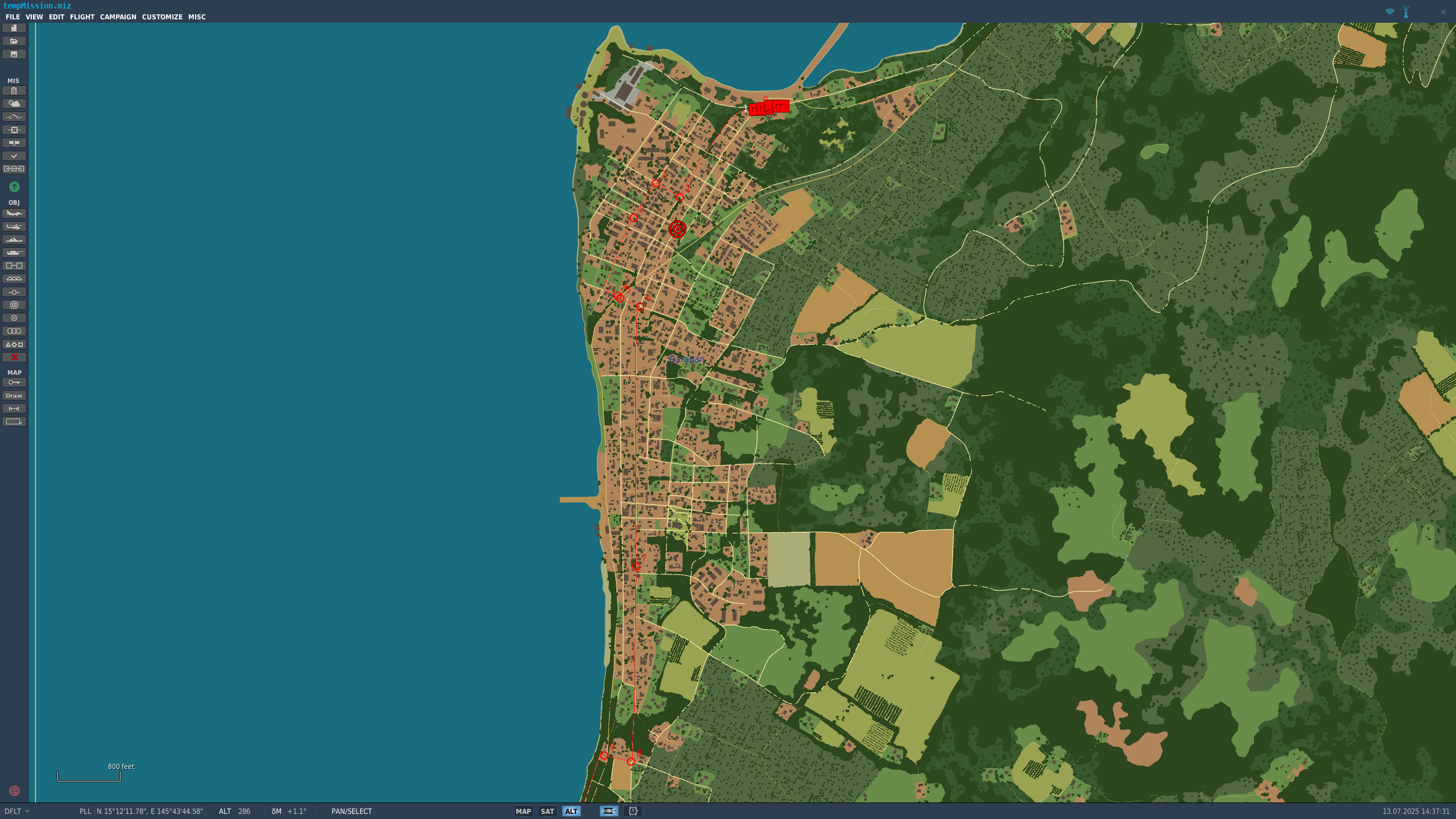Open the CUSTOMIZE menu
The height and width of the screenshot is (819, 1456).
pos(162,17)
